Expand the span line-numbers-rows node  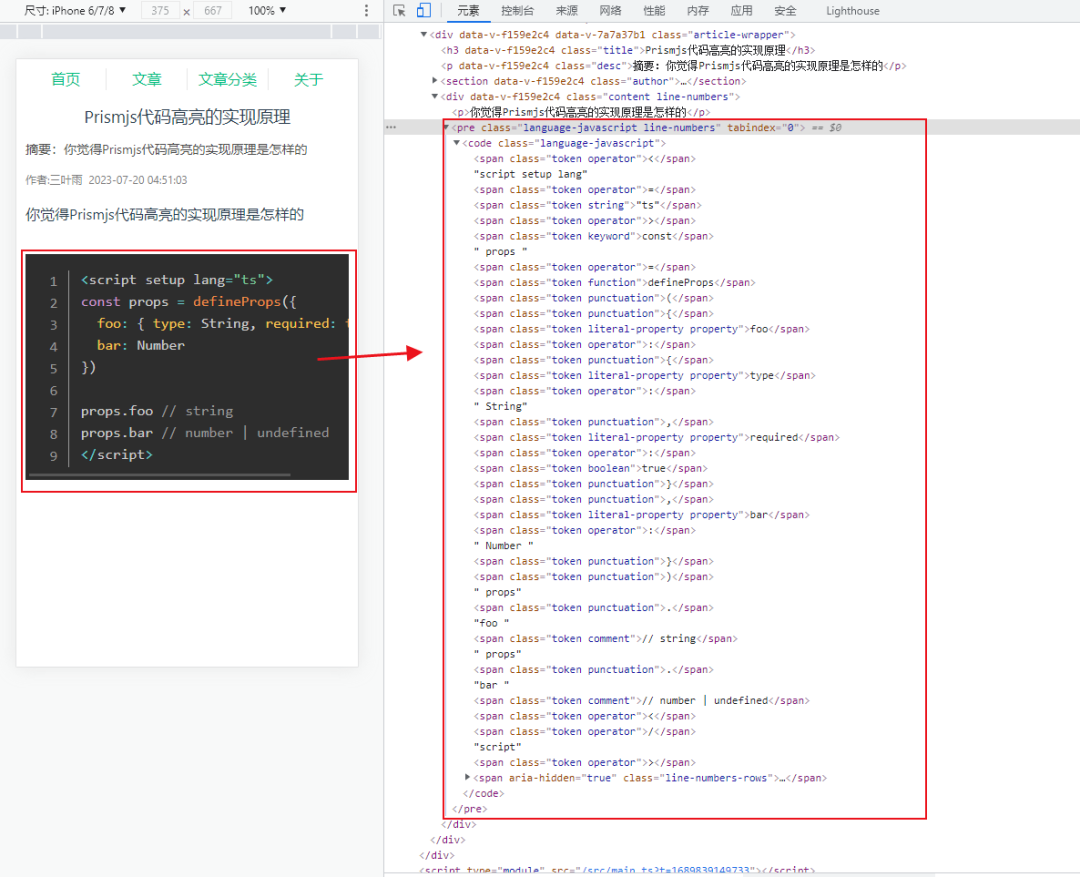468,778
